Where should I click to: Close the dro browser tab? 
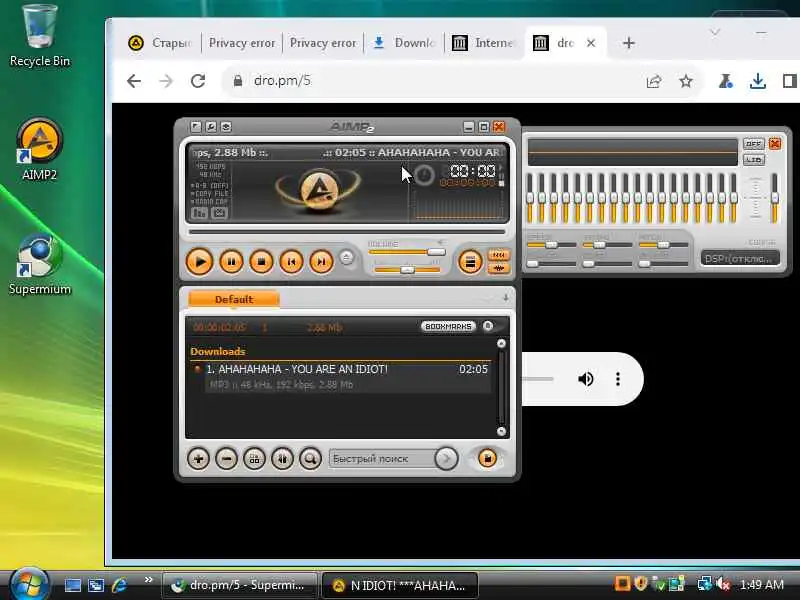pos(591,43)
